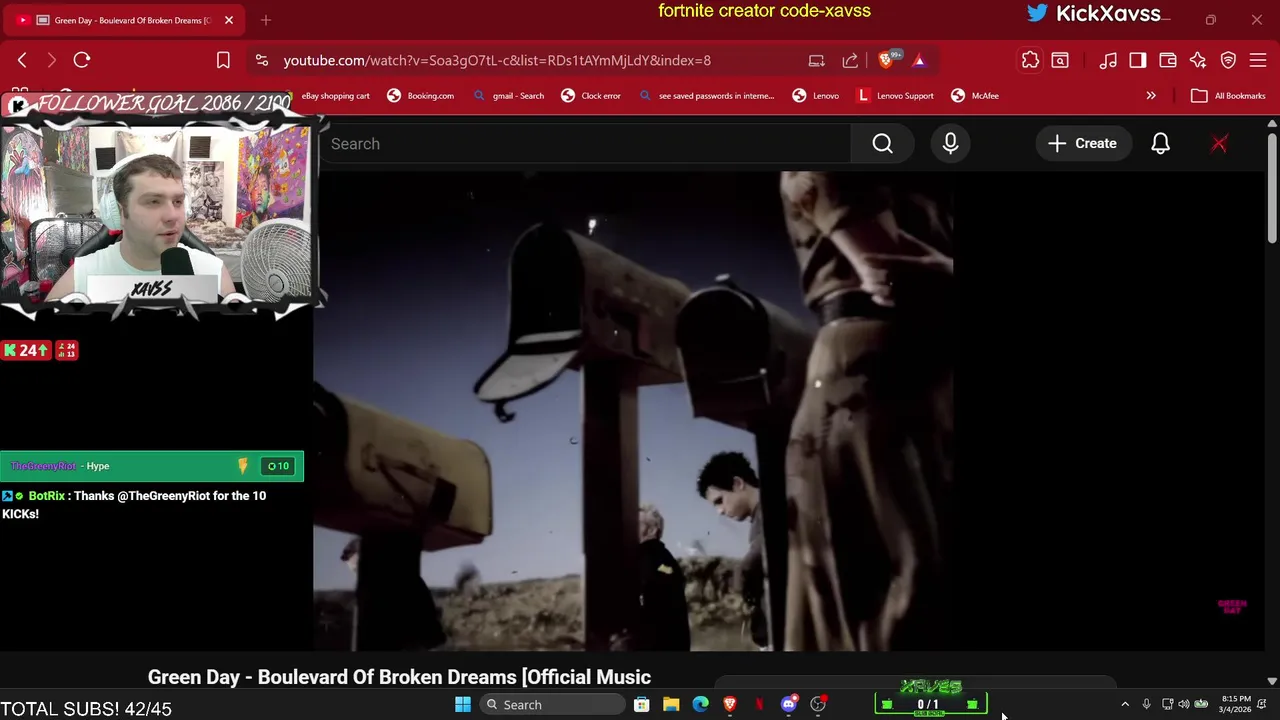1280x720 pixels.
Task: Bookmark this page in the address bar
Action: click(x=223, y=60)
